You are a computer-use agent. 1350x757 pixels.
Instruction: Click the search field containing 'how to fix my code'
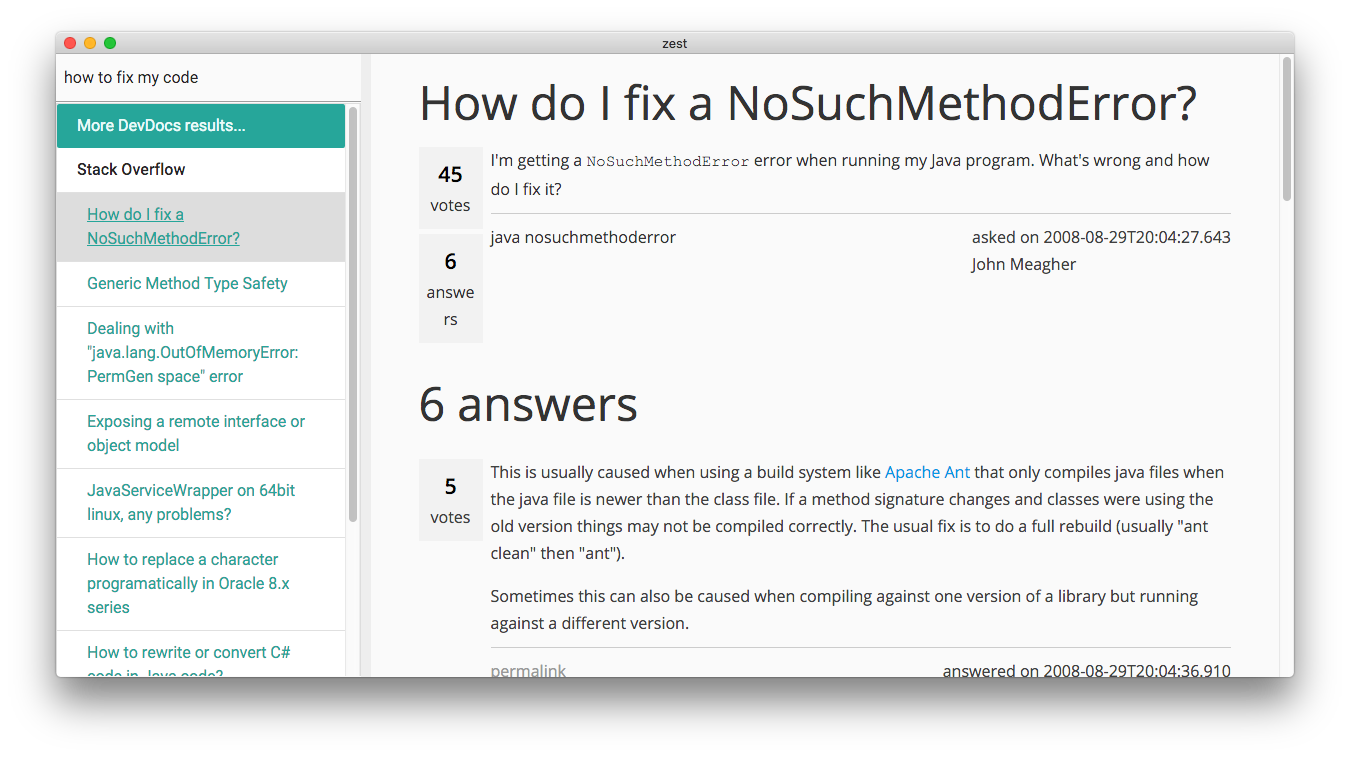pos(208,77)
